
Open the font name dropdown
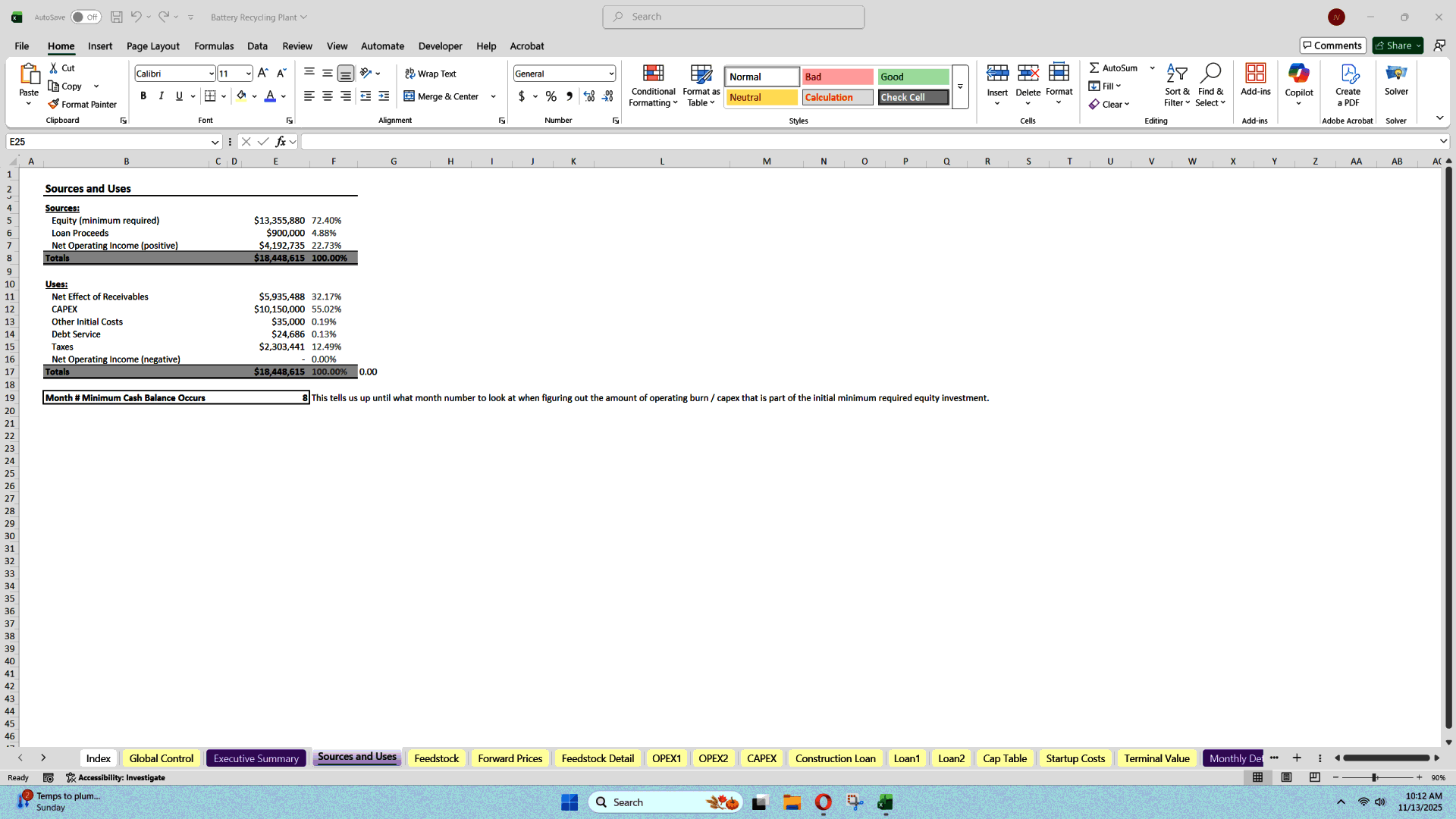[x=210, y=73]
